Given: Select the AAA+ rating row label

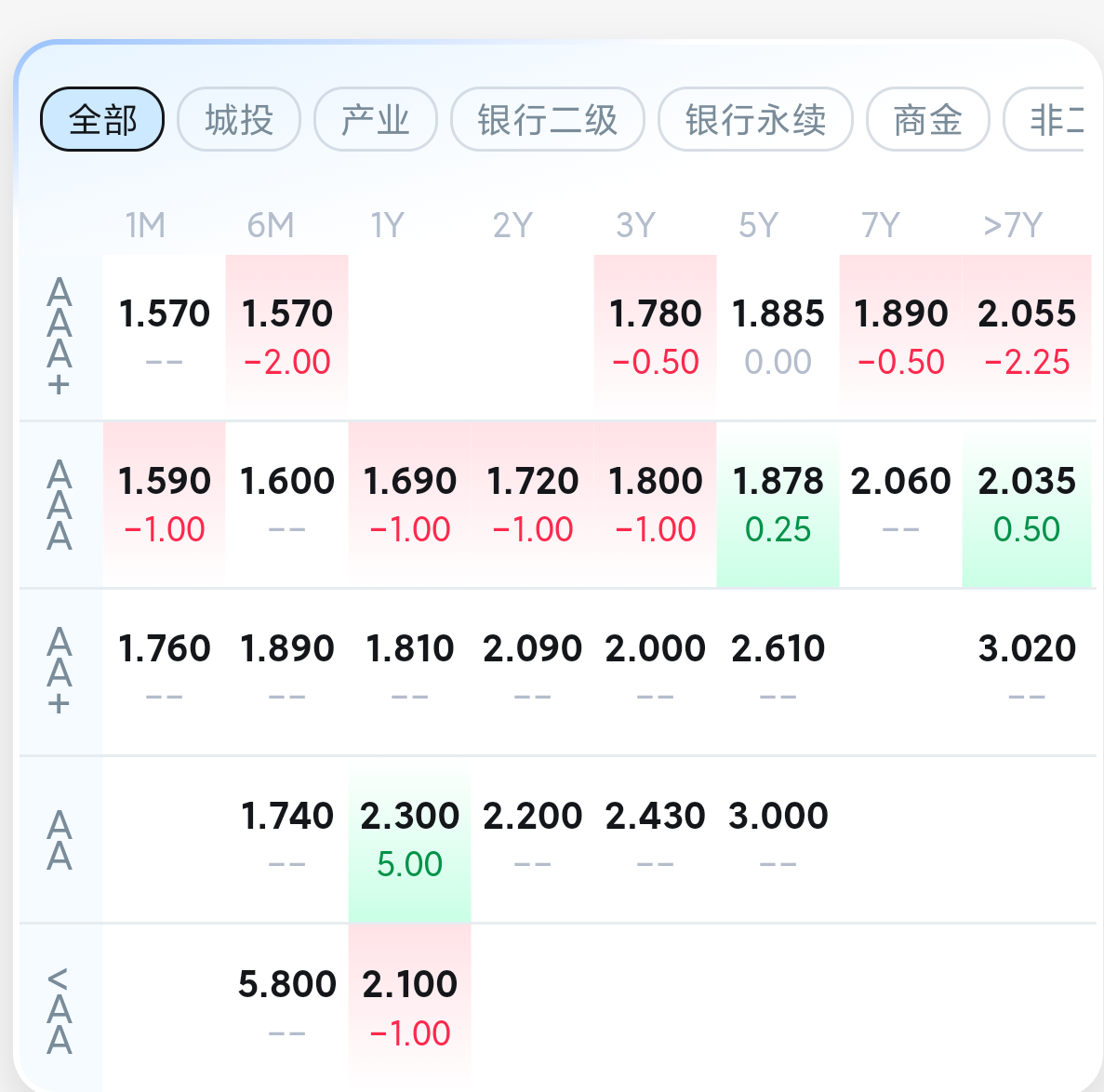Looking at the screenshot, I should pyautogui.click(x=60, y=337).
